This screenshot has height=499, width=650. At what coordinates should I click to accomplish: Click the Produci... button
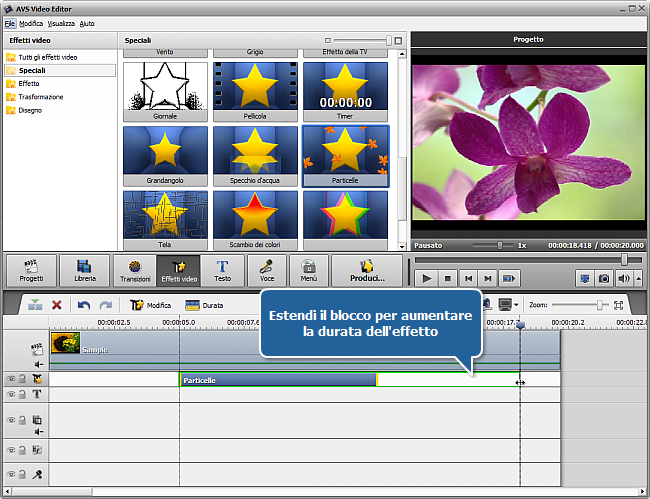click(365, 271)
